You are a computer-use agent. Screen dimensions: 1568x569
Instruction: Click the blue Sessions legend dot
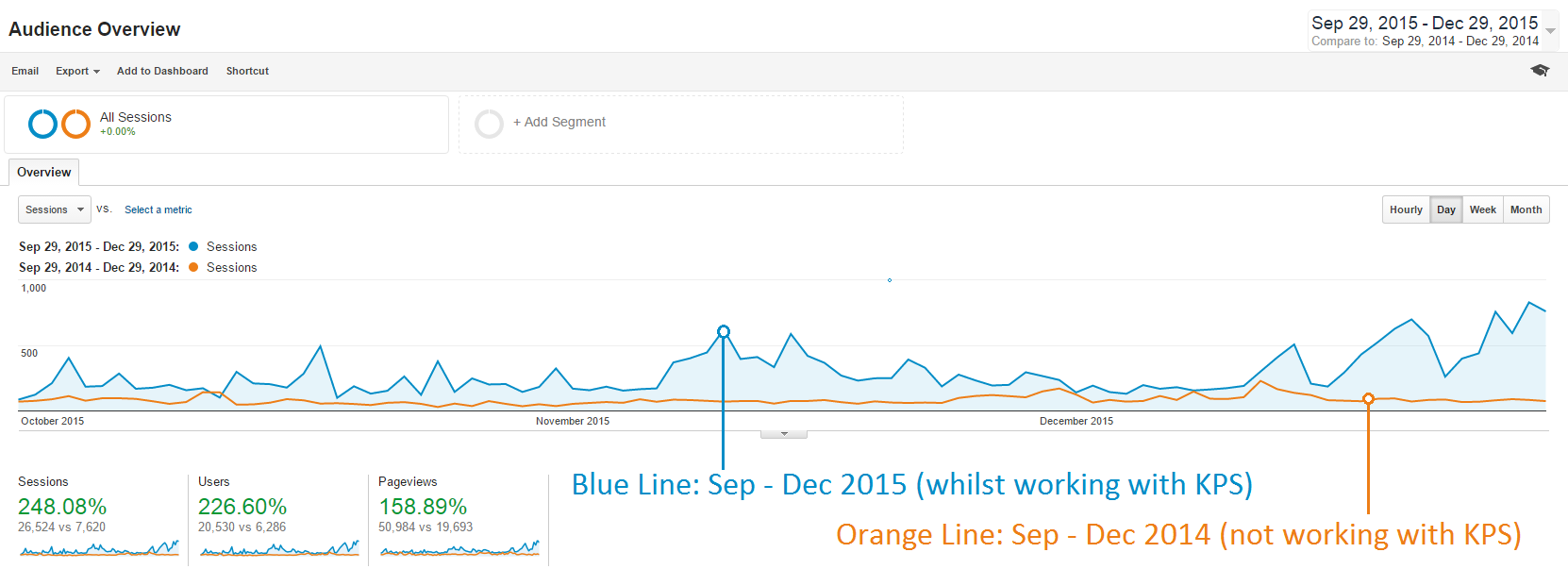coord(193,246)
